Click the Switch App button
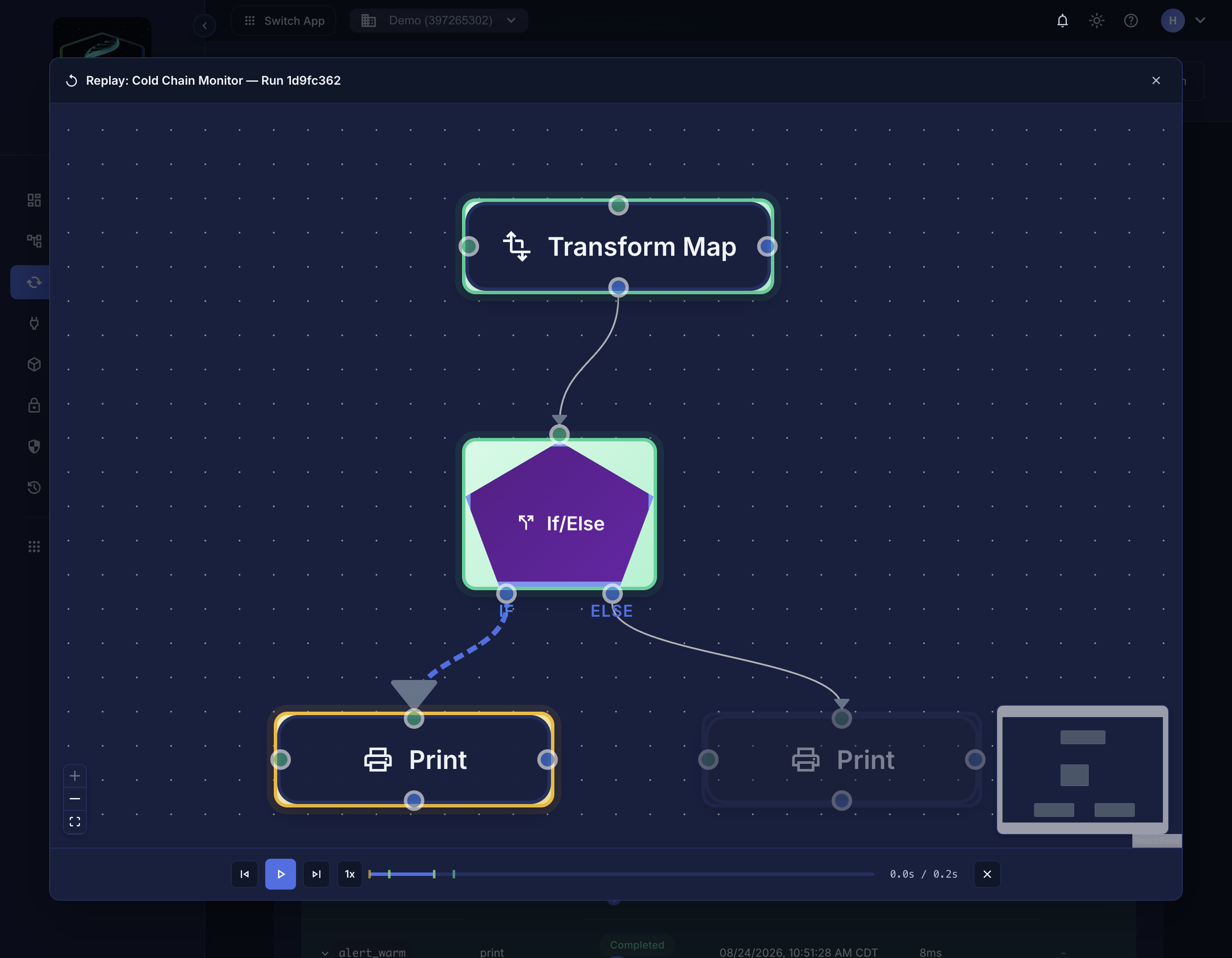The image size is (1232, 958). [x=284, y=21]
